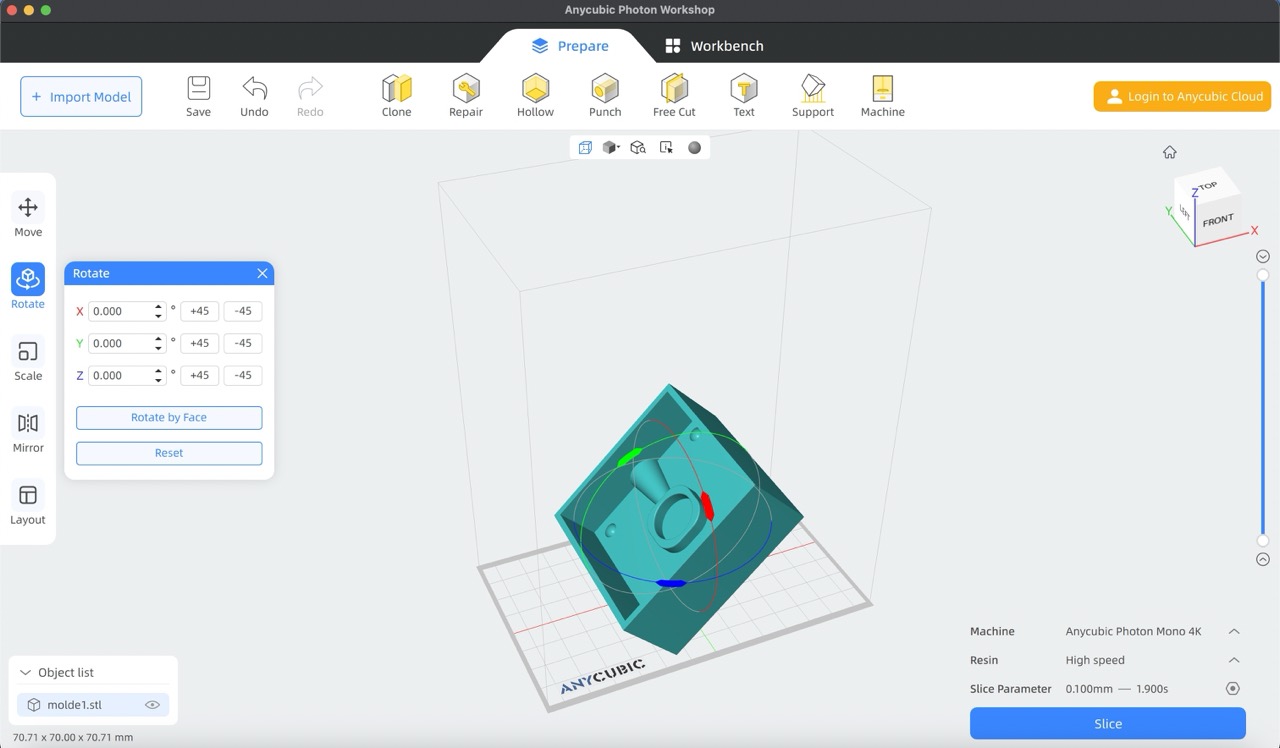1280x748 pixels.
Task: Rotate Z axis by -45 degrees
Action: tap(243, 375)
